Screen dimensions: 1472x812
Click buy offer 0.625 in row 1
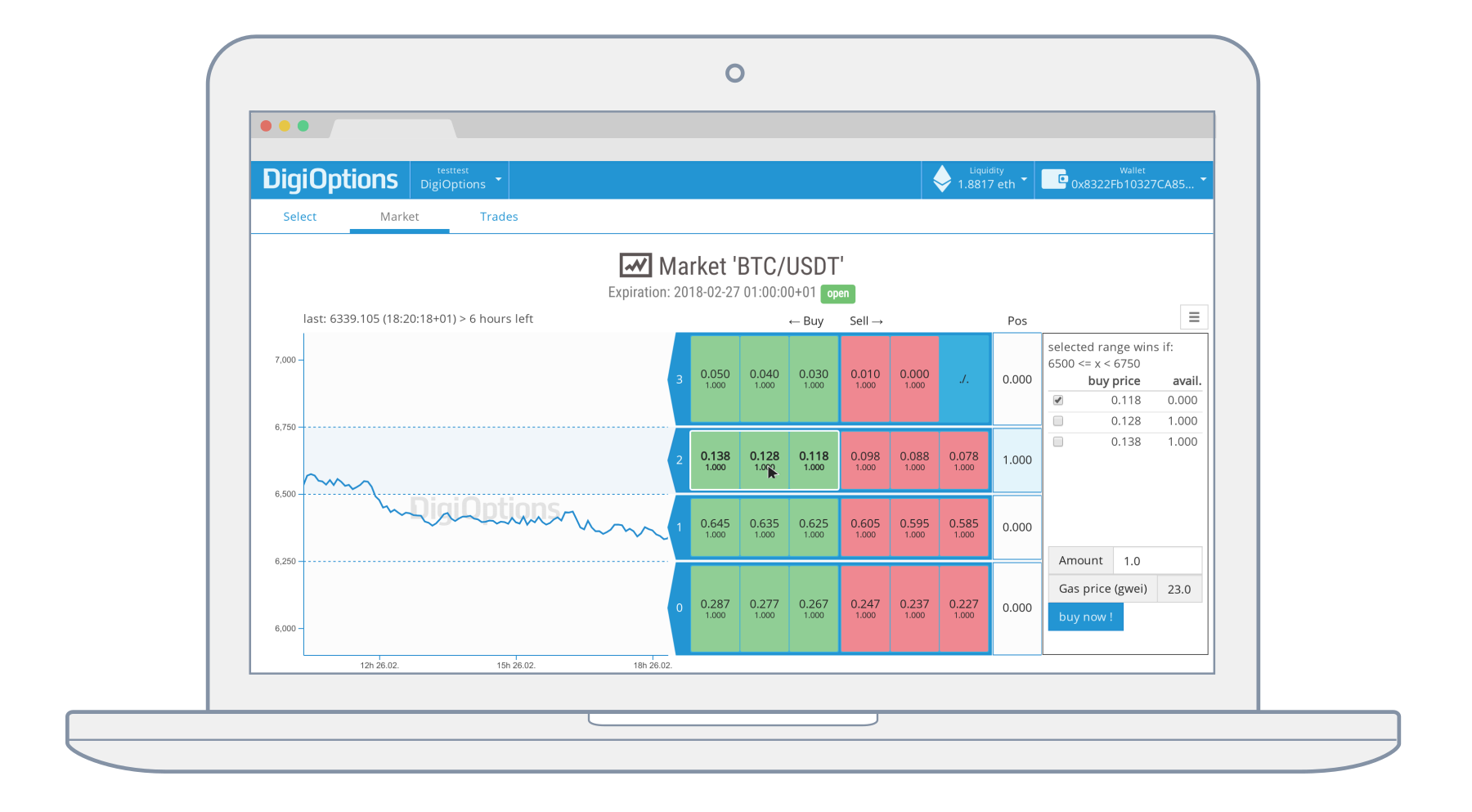point(814,527)
